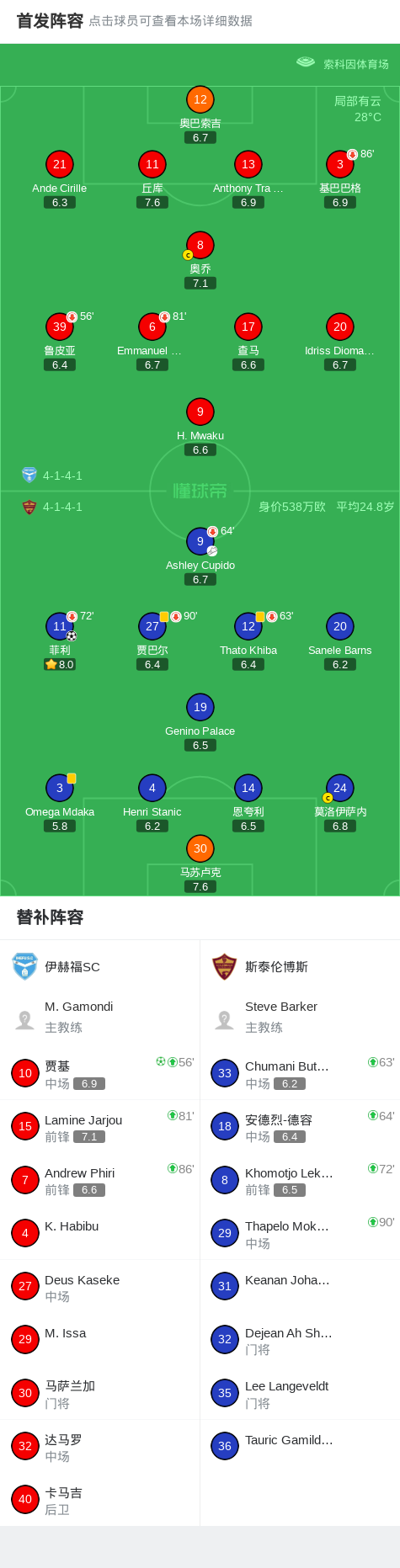Select substitute goalkeeper 35 Lee Langeveldt
The width and height of the screenshot is (400, 1568).
click(300, 1393)
